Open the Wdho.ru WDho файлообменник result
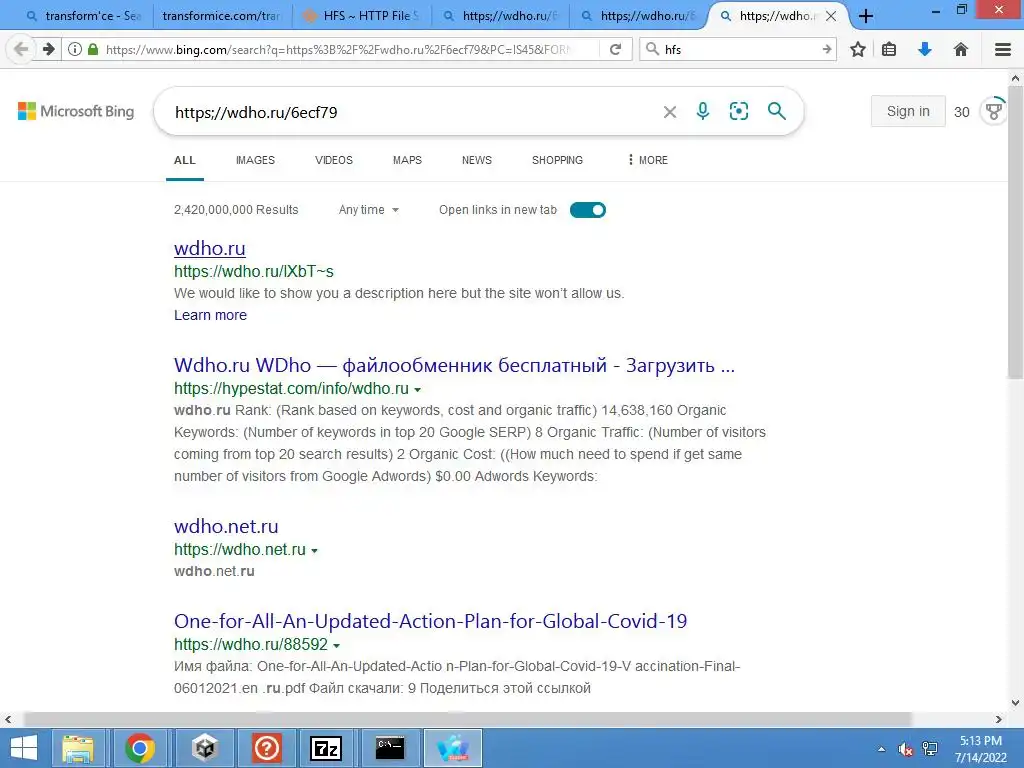 (x=455, y=365)
